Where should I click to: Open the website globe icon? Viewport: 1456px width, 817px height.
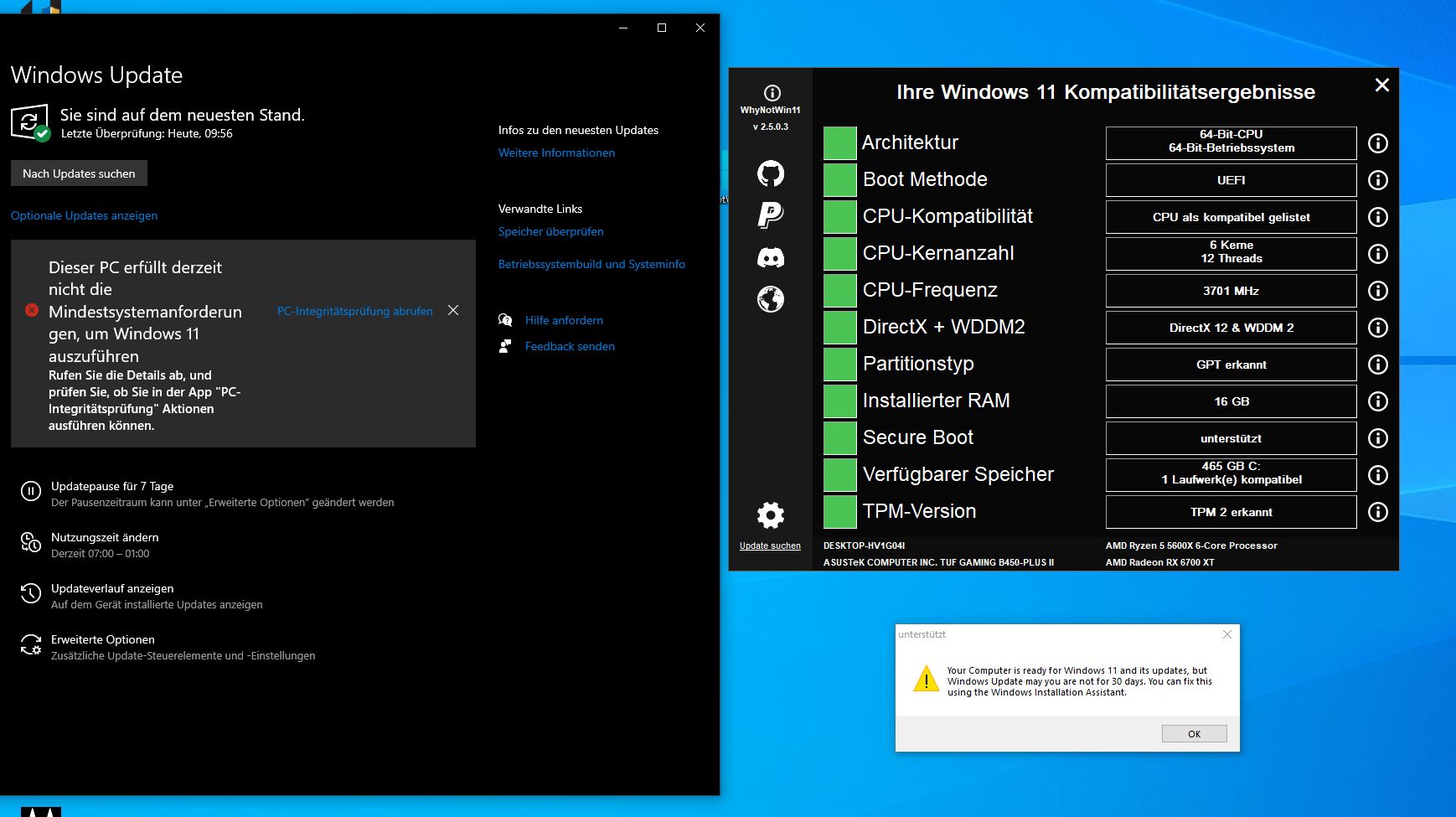[x=771, y=299]
